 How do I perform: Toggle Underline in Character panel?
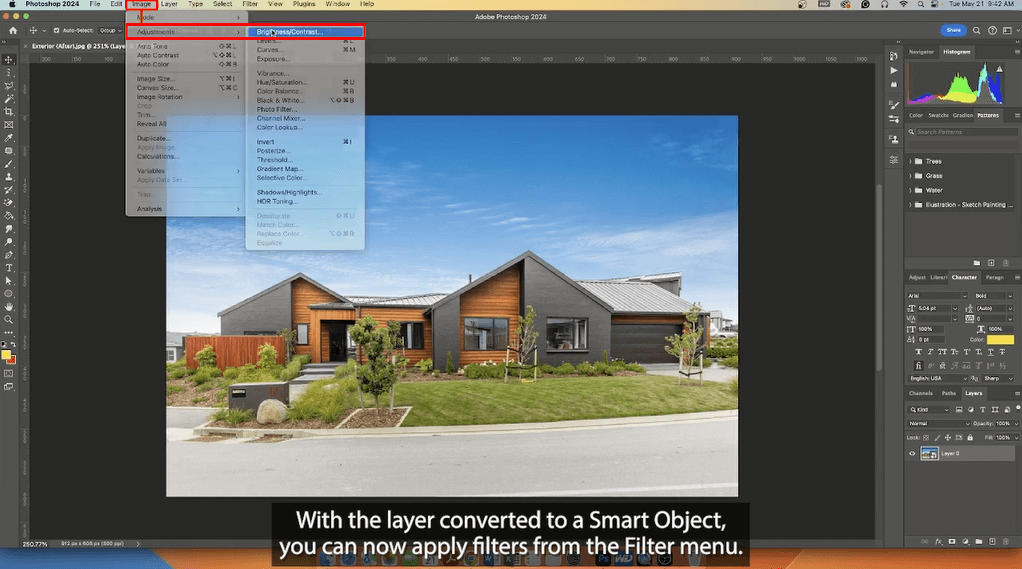pyautogui.click(x=991, y=352)
